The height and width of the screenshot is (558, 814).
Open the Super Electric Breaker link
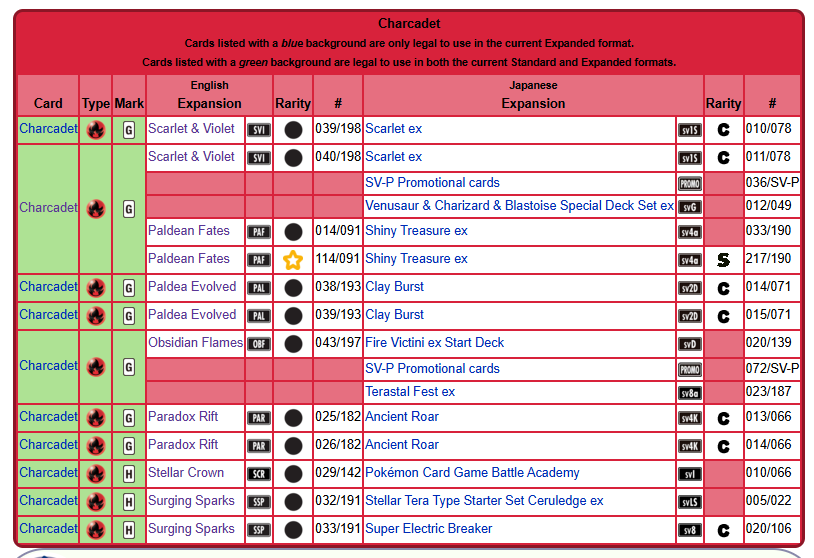pos(429,528)
